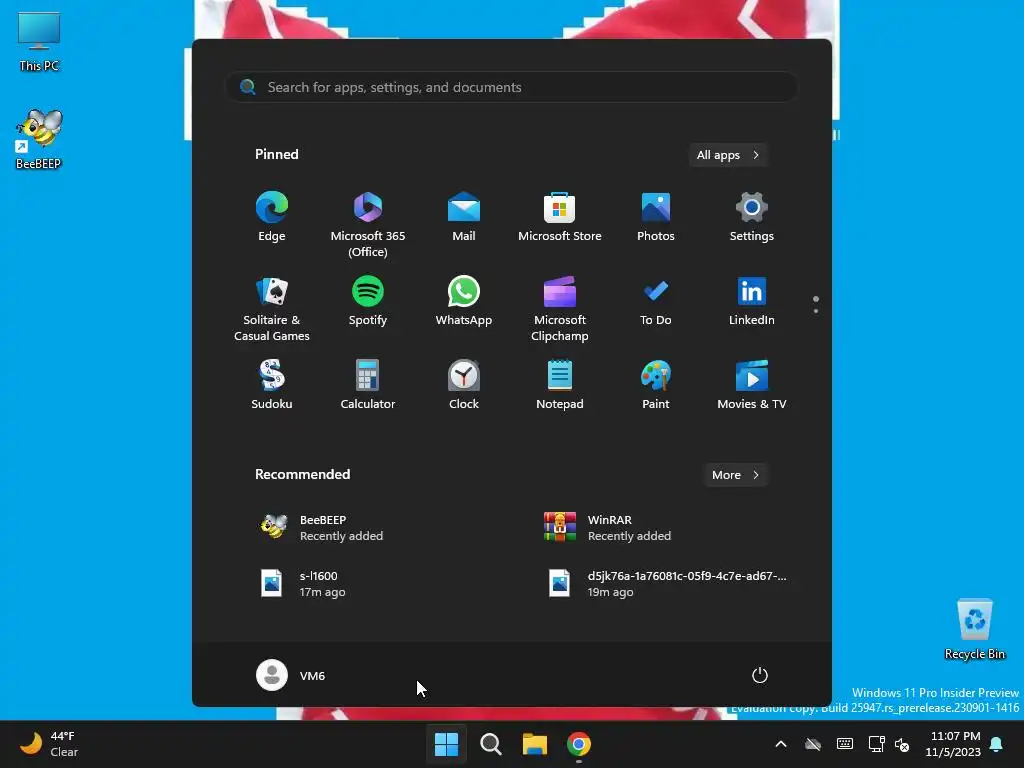Viewport: 1024px width, 768px height.
Task: Launch Microsoft 365 (Office)
Action: tap(368, 225)
